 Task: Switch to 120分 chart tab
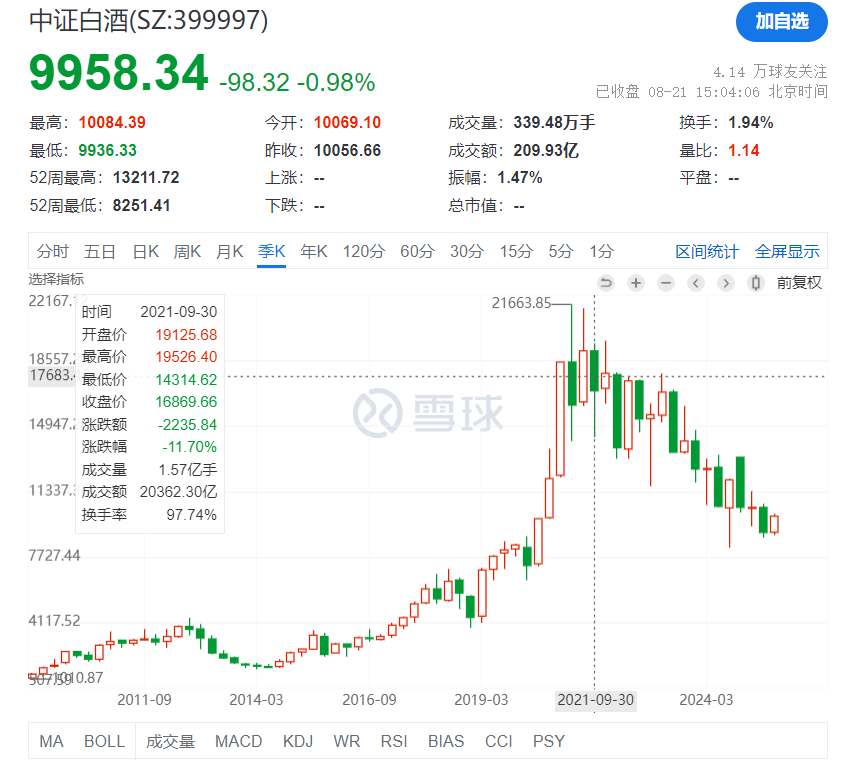(x=364, y=251)
